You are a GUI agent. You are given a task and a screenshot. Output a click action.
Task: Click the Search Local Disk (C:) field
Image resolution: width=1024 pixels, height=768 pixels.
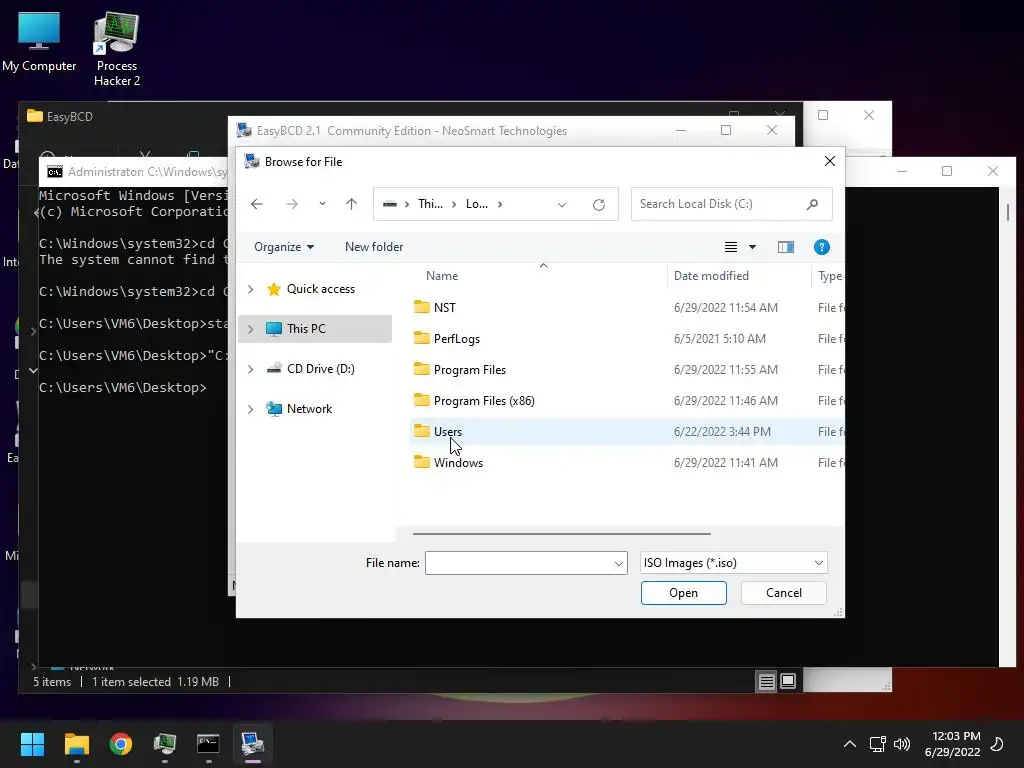click(x=731, y=204)
